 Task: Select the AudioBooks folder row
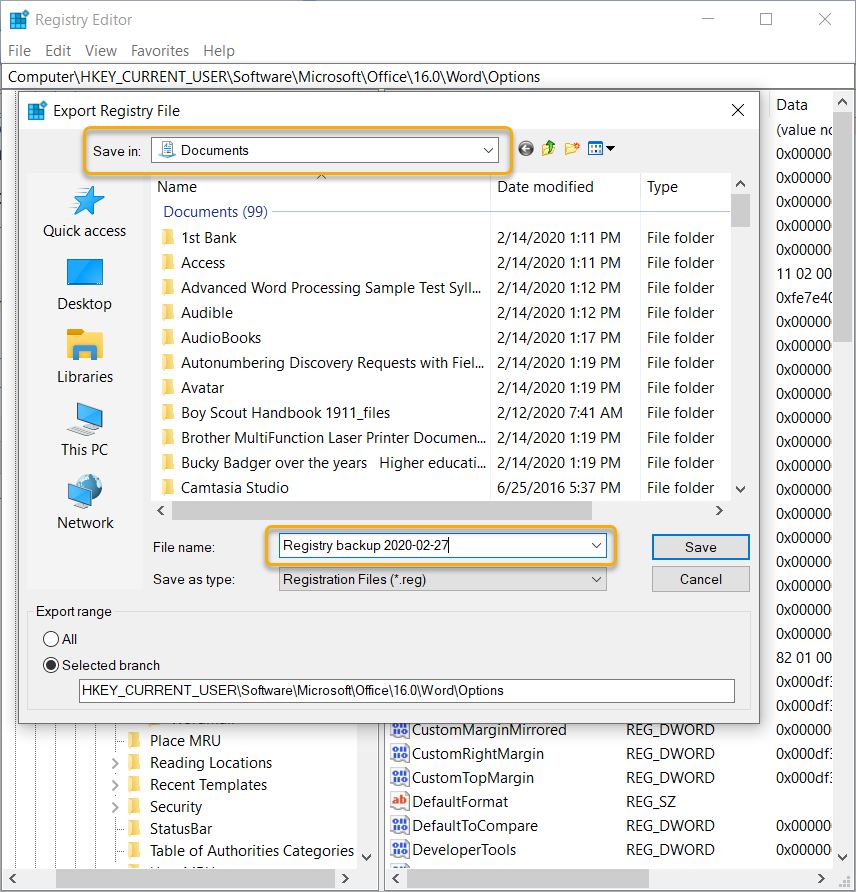(440, 338)
